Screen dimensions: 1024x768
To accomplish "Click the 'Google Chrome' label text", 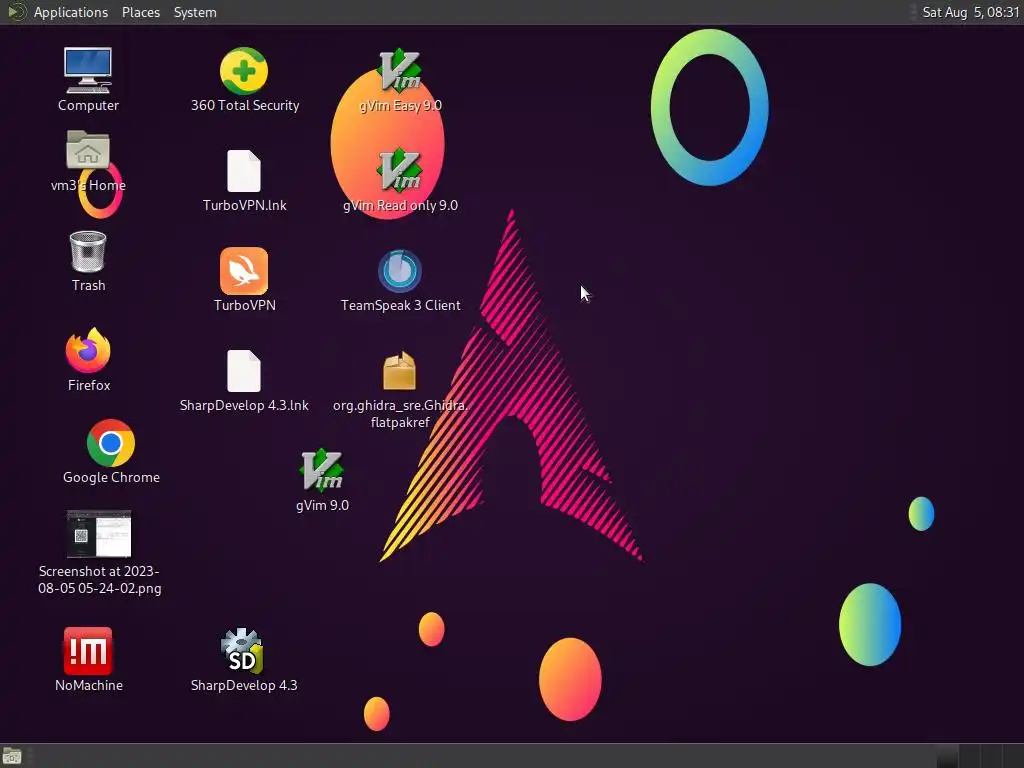I will (111, 477).
